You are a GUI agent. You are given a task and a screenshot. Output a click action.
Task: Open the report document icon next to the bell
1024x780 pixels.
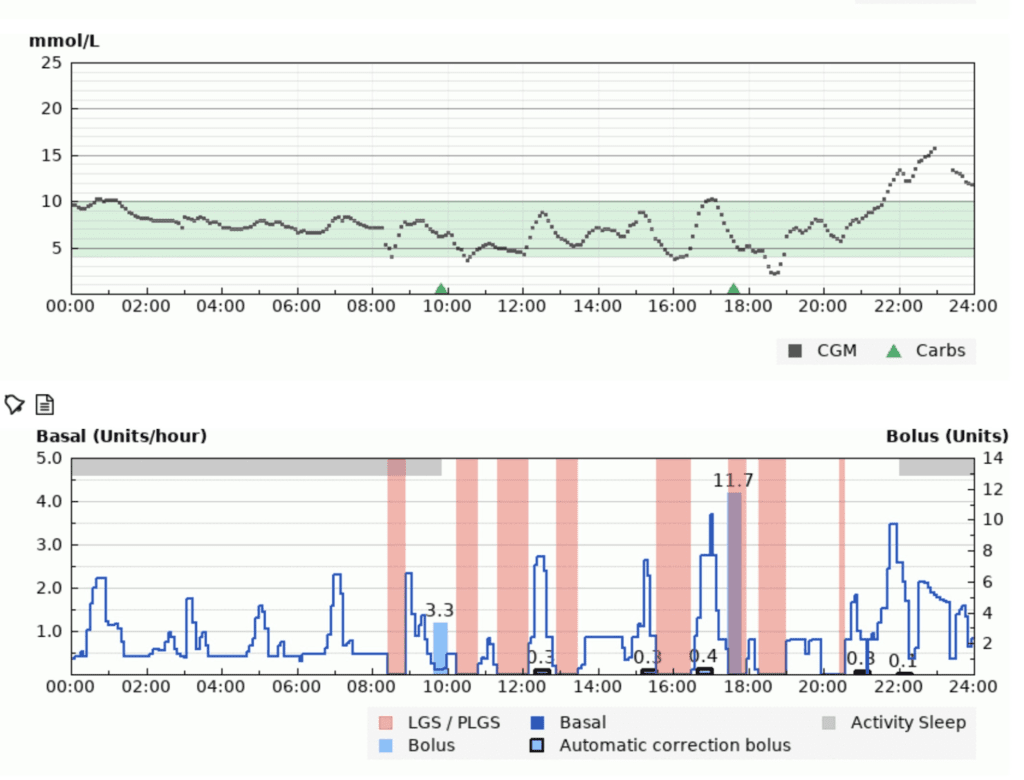pyautogui.click(x=44, y=404)
